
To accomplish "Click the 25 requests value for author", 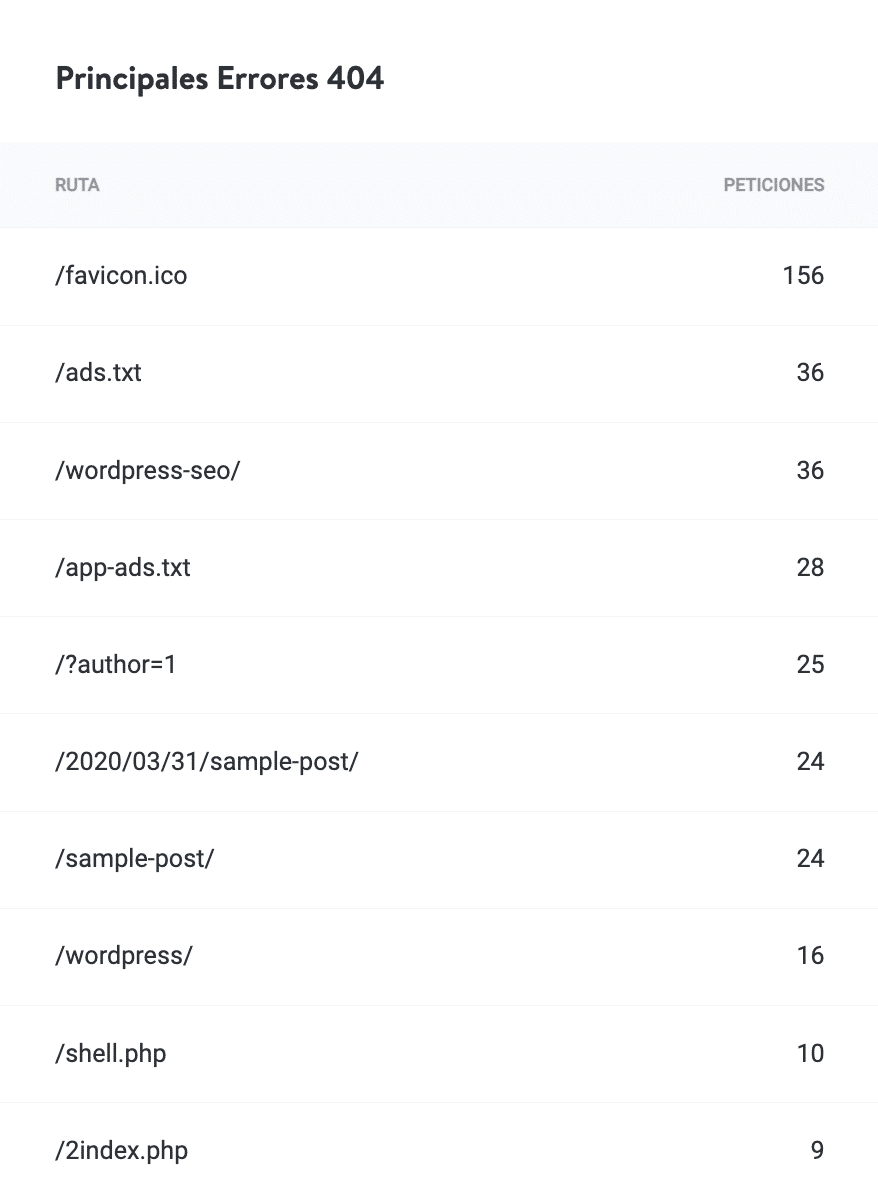I will [810, 664].
